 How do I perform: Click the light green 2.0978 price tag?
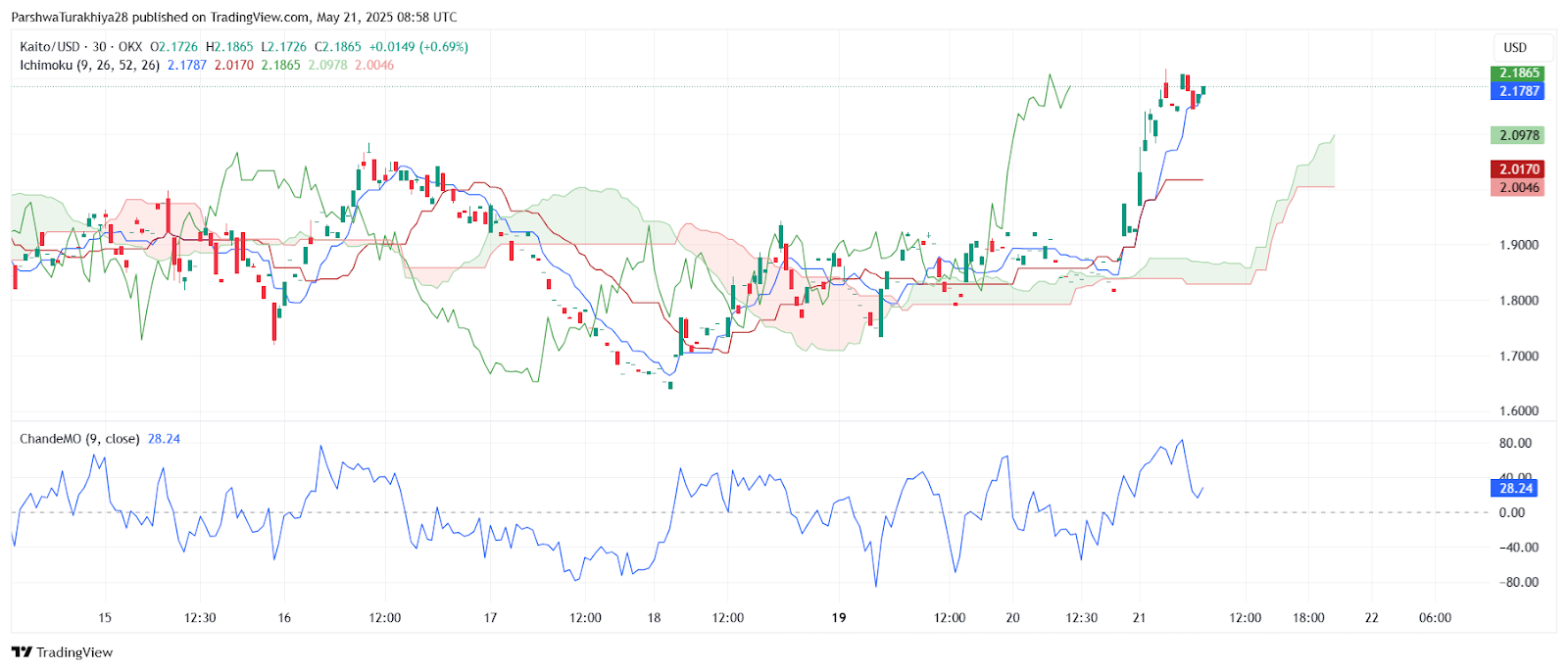point(1517,135)
